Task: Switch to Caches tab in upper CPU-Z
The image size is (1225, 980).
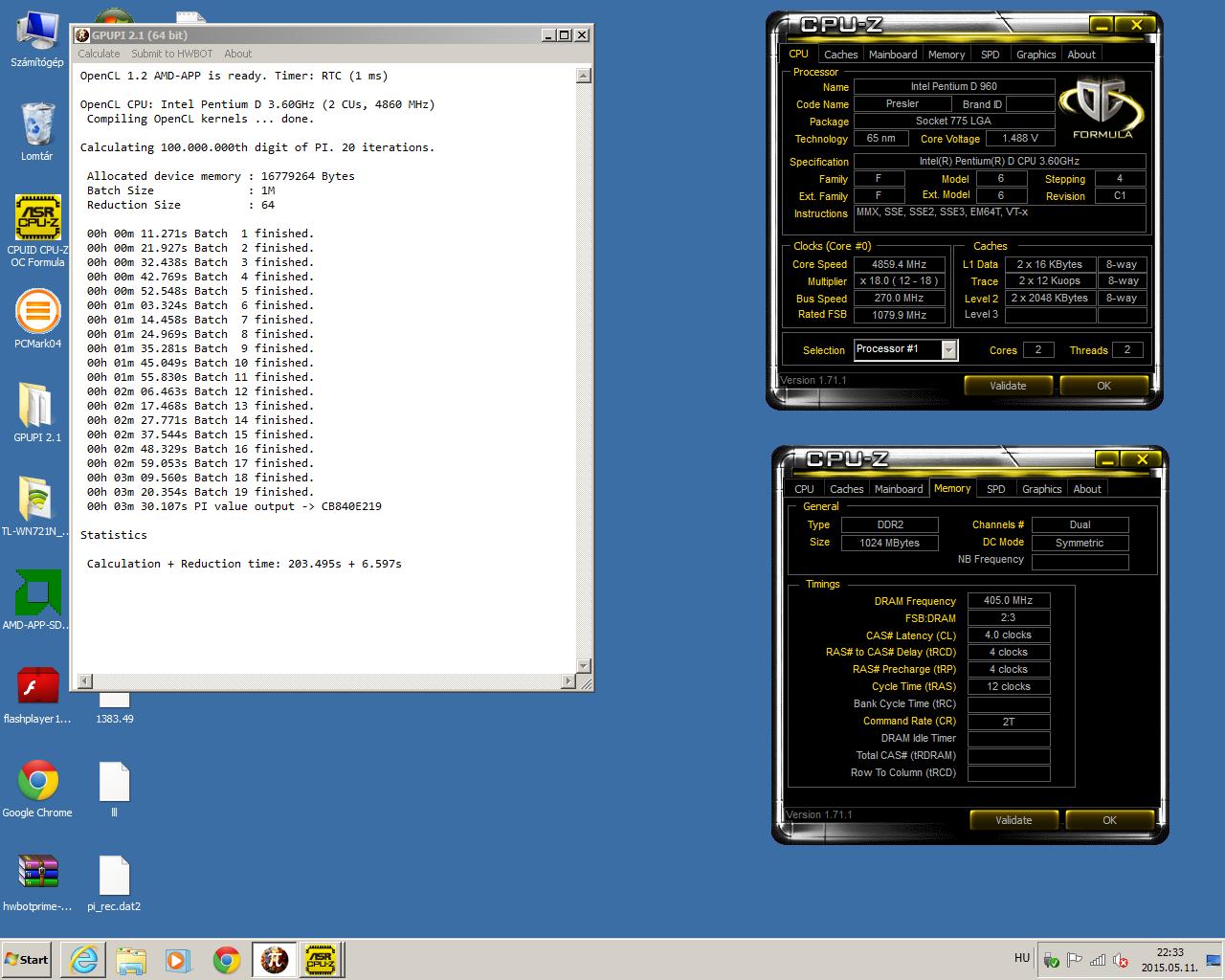Action: [840, 55]
